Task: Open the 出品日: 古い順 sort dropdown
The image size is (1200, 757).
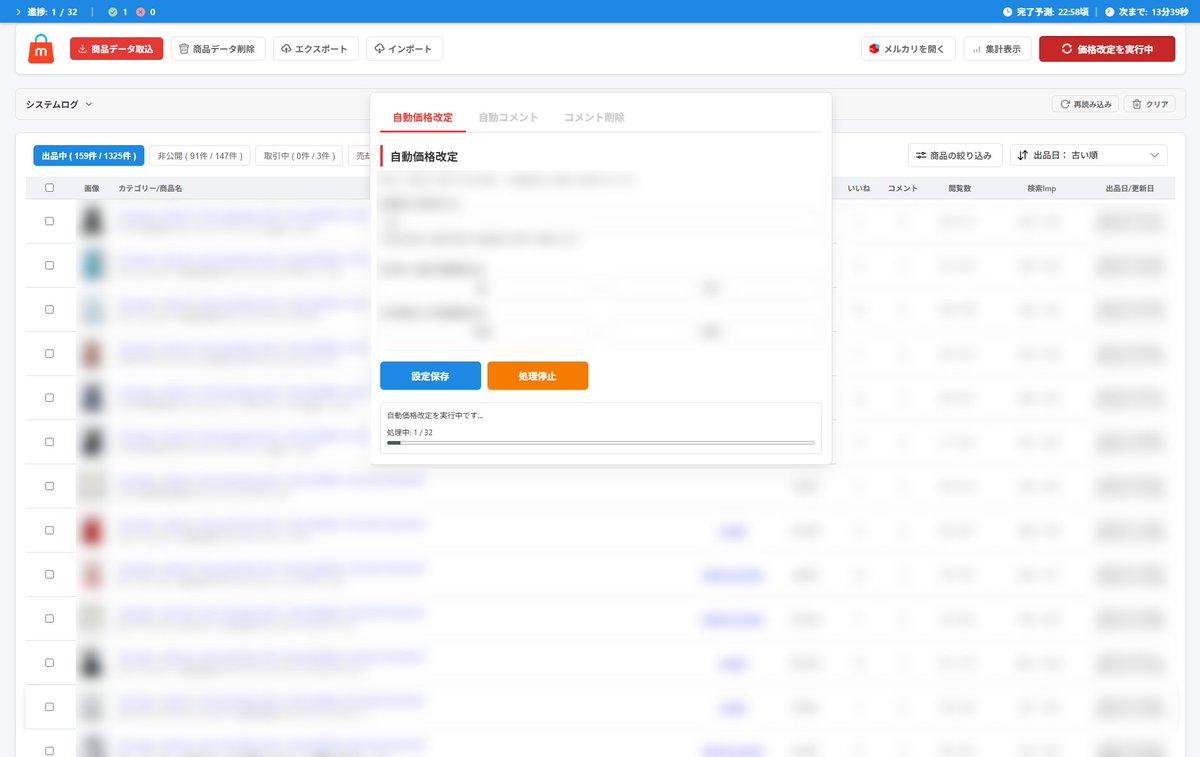Action: 1089,155
